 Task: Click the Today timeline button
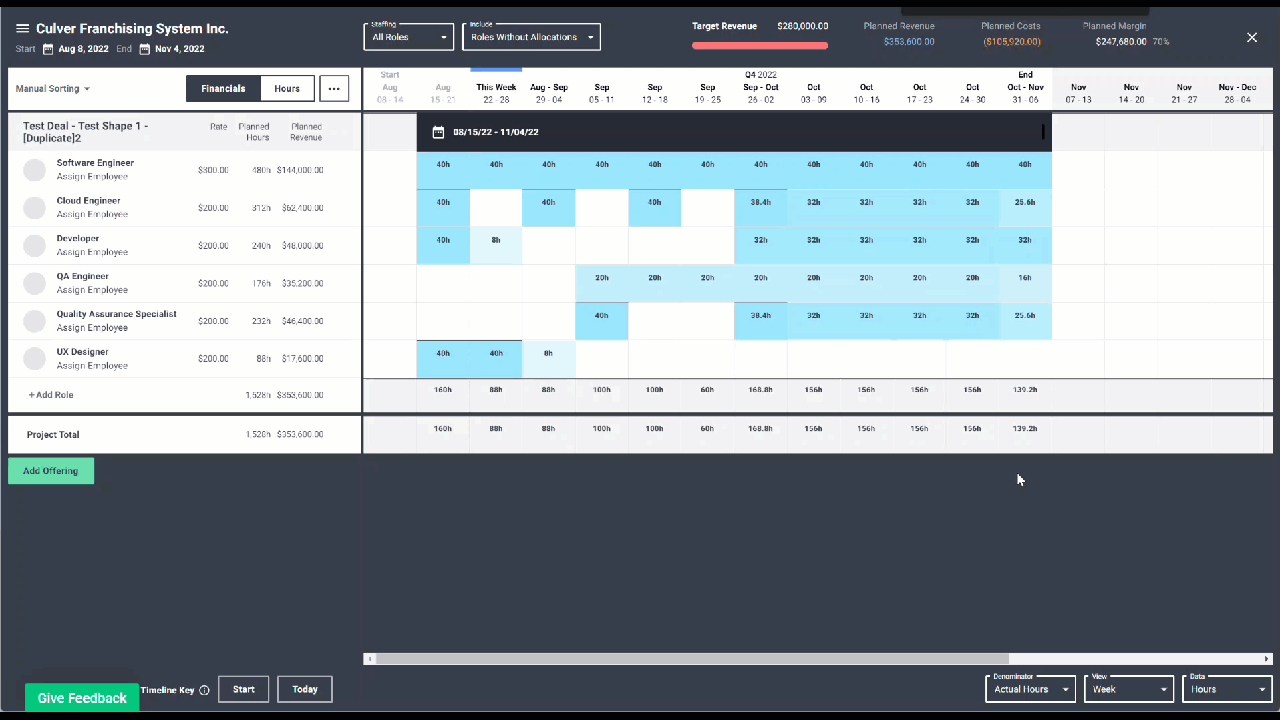305,689
